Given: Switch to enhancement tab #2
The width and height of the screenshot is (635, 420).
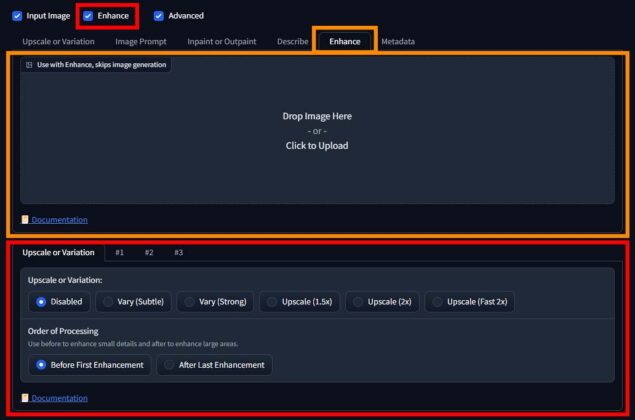Looking at the screenshot, I should (149, 253).
